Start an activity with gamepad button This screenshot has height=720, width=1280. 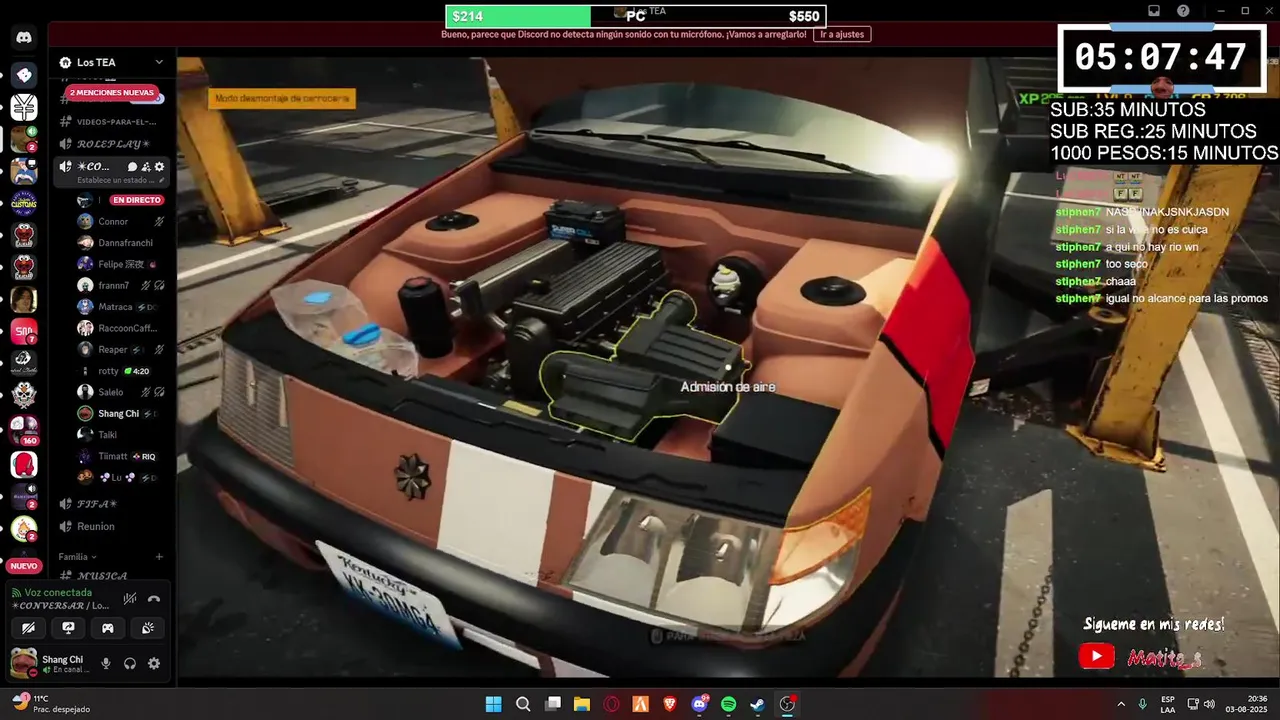click(108, 628)
